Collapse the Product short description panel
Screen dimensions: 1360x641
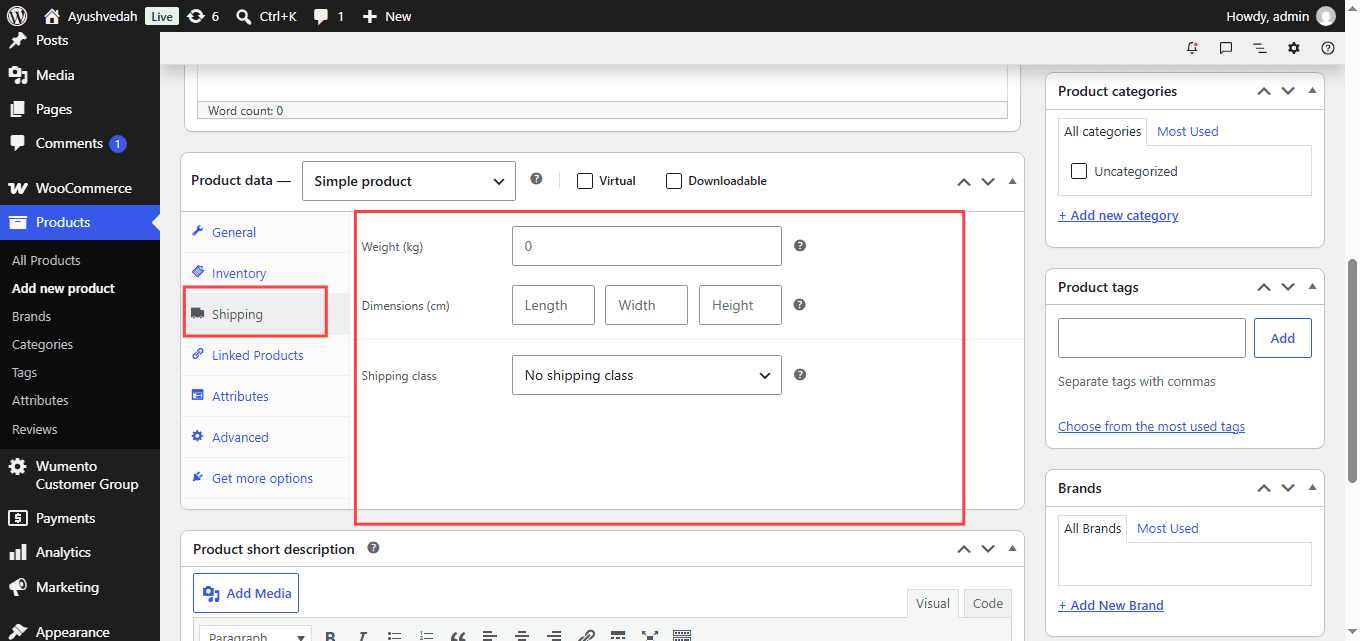click(1012, 548)
